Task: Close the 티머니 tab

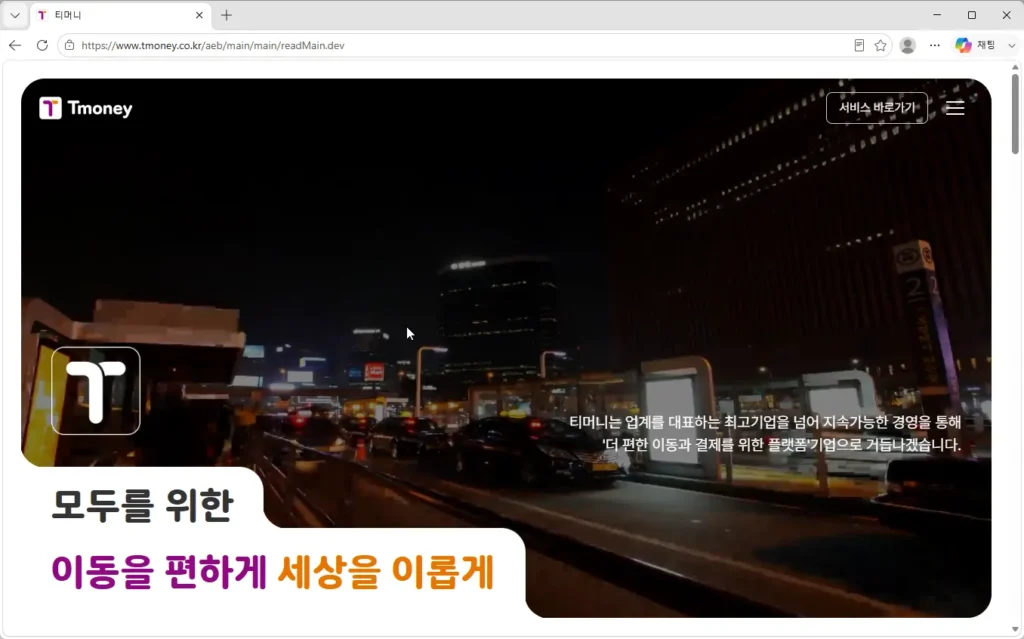Action: [199, 15]
